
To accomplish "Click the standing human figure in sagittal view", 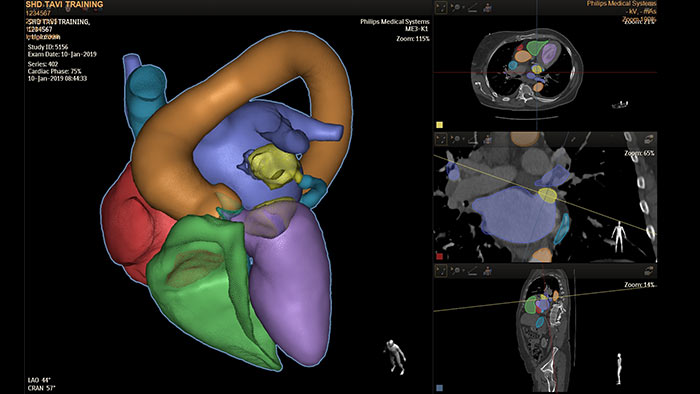I will (x=620, y=368).
